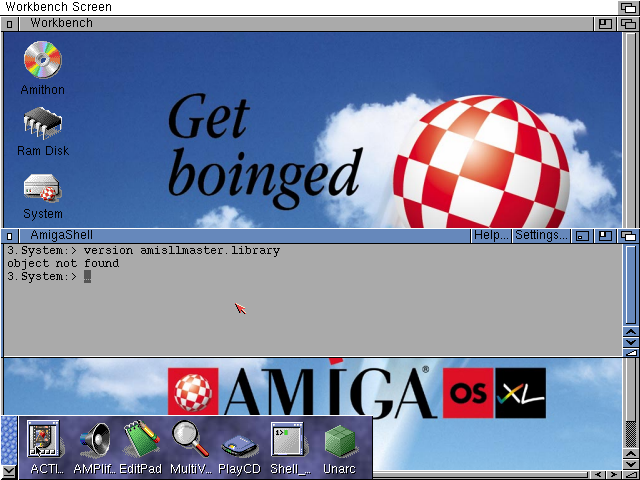Click the AmigaShell zoom gadget
The image size is (640, 480).
coord(605,236)
